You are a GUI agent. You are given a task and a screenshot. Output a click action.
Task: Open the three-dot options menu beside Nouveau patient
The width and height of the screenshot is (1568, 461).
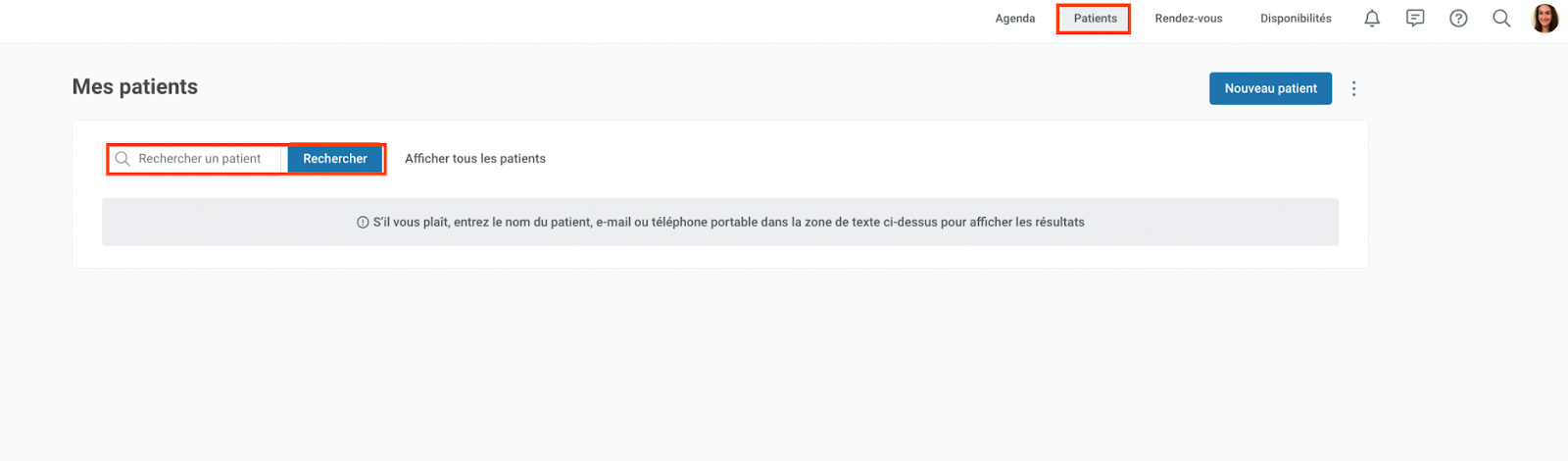coord(1354,88)
